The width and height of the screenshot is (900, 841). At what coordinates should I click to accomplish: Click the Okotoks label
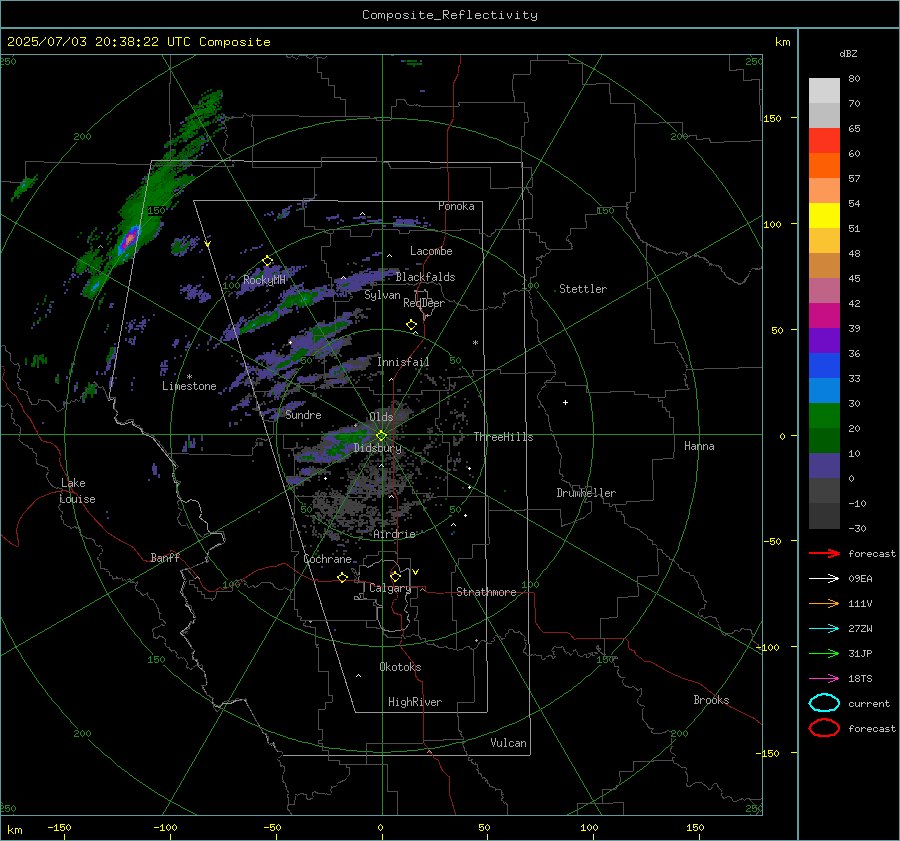(x=400, y=667)
